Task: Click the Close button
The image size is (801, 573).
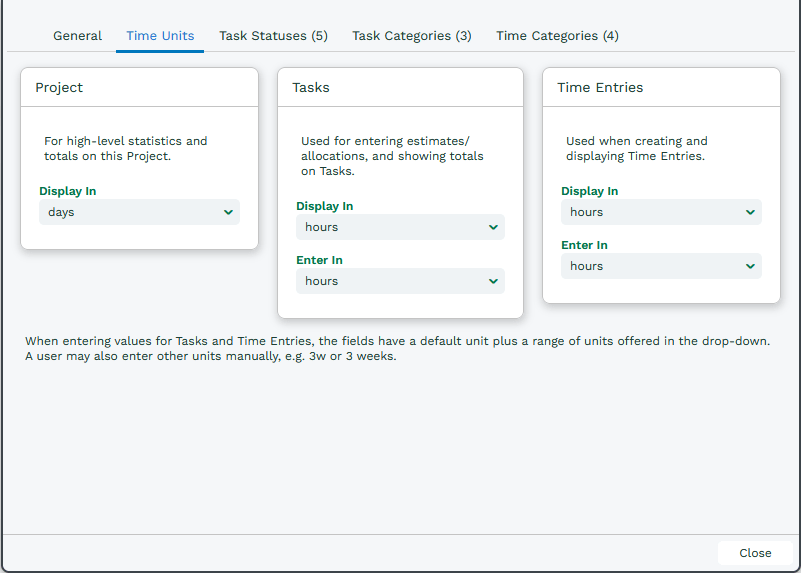Action: (x=755, y=553)
